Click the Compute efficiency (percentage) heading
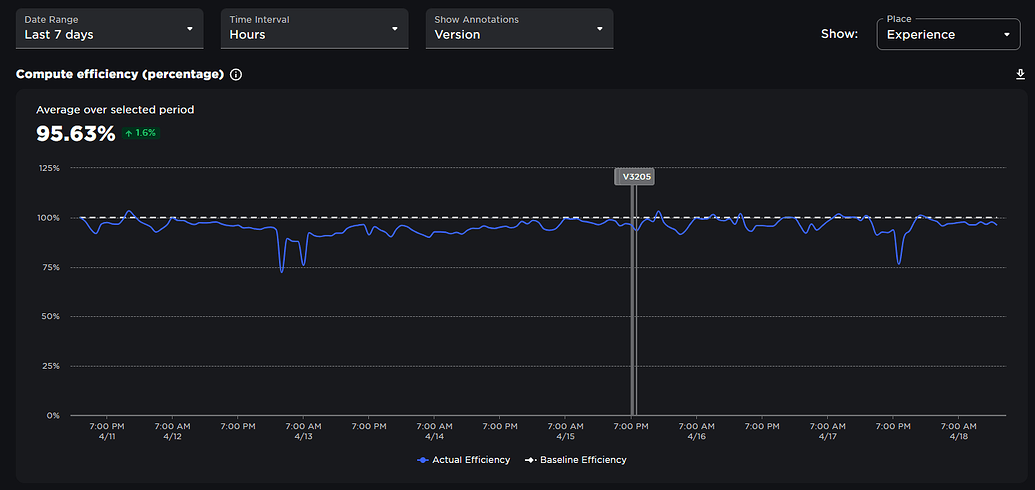Screen dimensions: 1035x490 [x=120, y=74]
